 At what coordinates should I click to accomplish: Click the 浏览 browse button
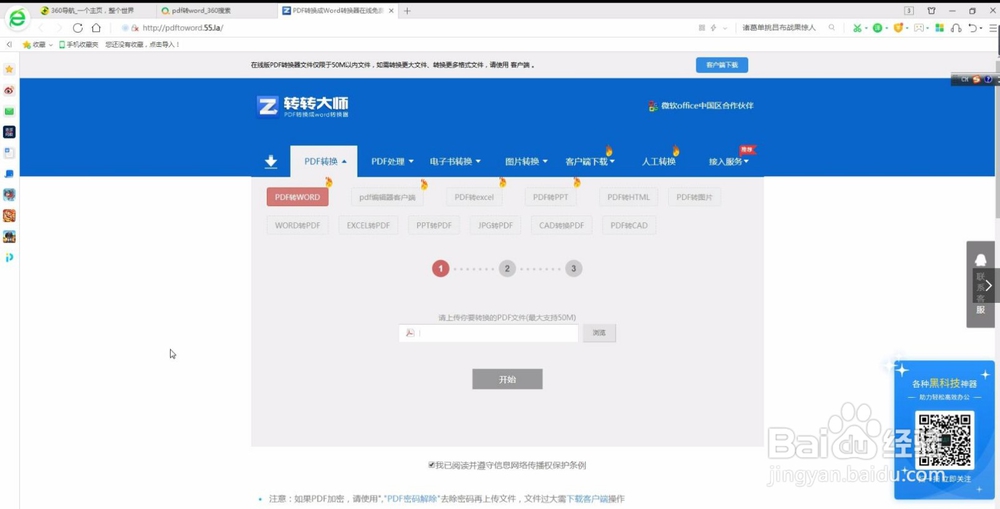click(599, 333)
